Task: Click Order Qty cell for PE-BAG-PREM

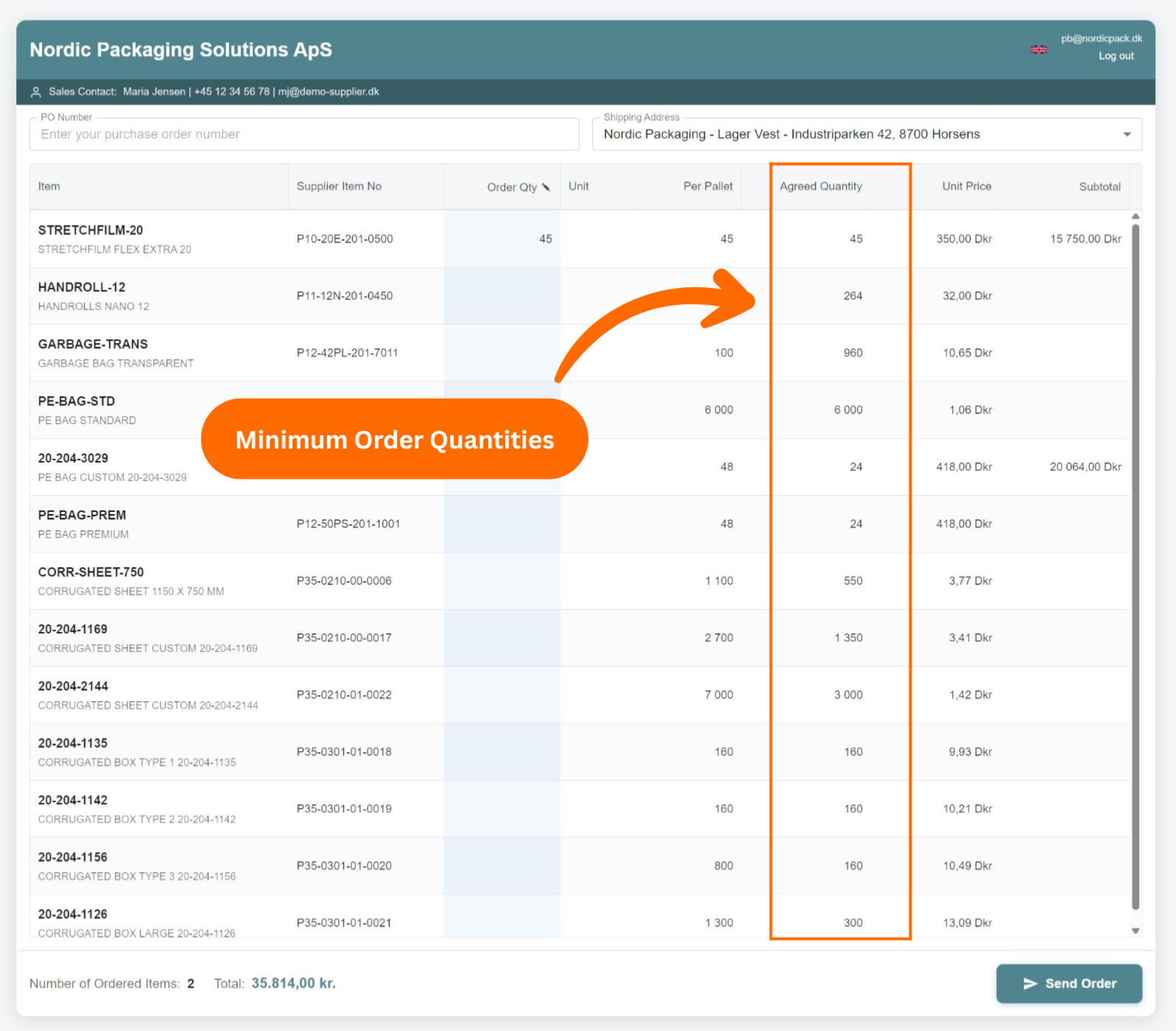Action: point(501,524)
